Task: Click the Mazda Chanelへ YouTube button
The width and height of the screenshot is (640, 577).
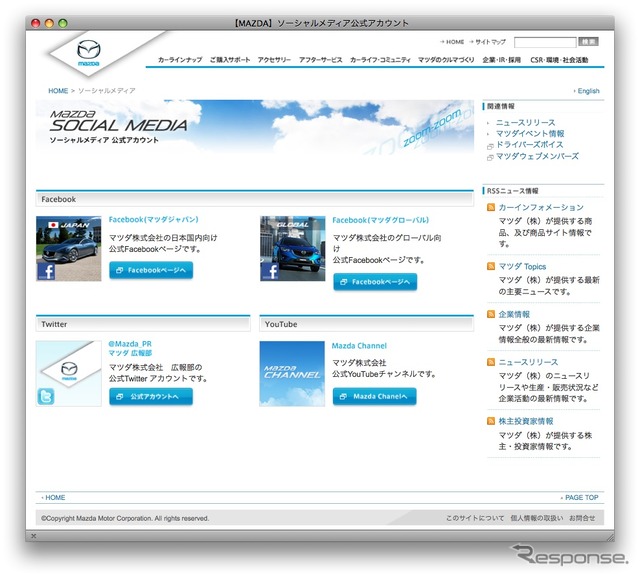Action: coord(375,396)
